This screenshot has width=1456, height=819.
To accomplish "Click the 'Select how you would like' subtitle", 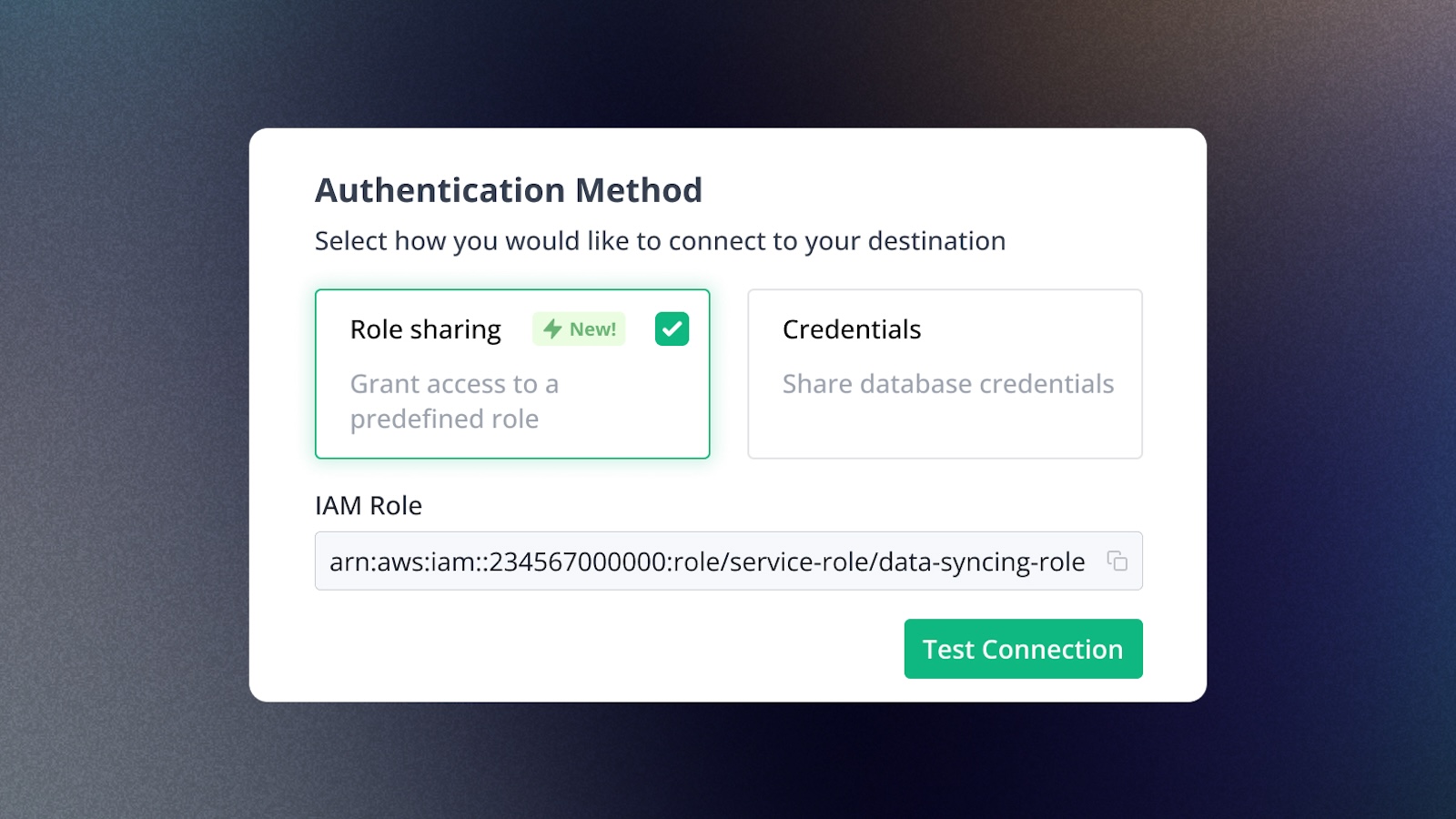I will (x=660, y=241).
